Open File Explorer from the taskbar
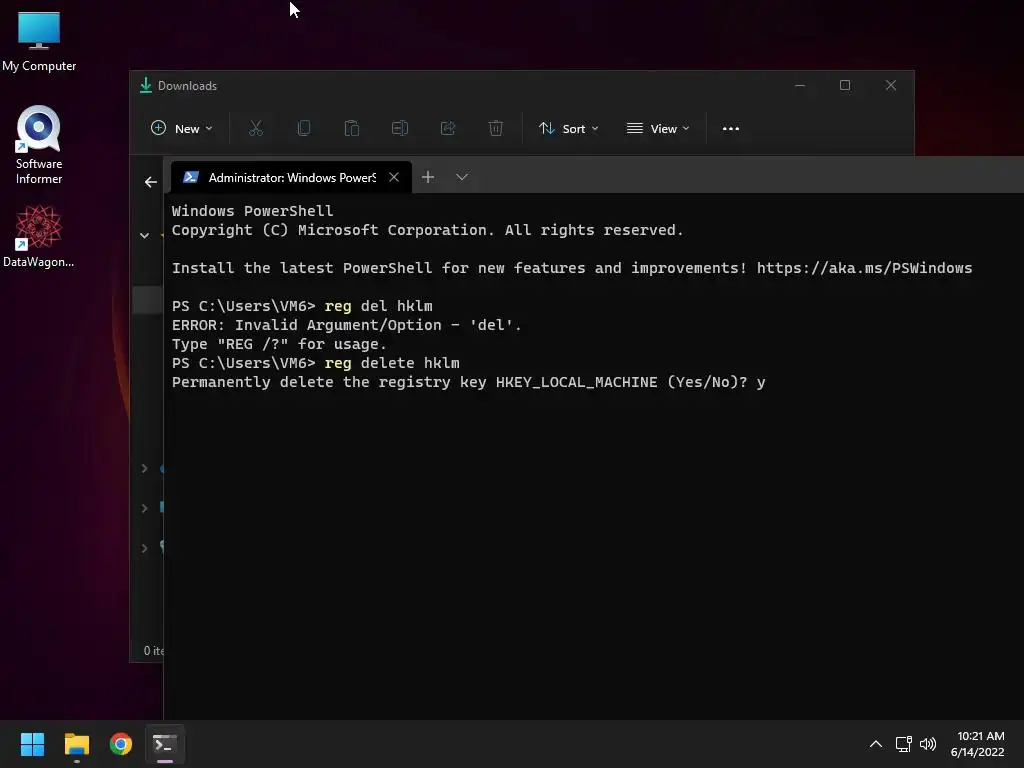This screenshot has width=1024, height=768. [76, 744]
